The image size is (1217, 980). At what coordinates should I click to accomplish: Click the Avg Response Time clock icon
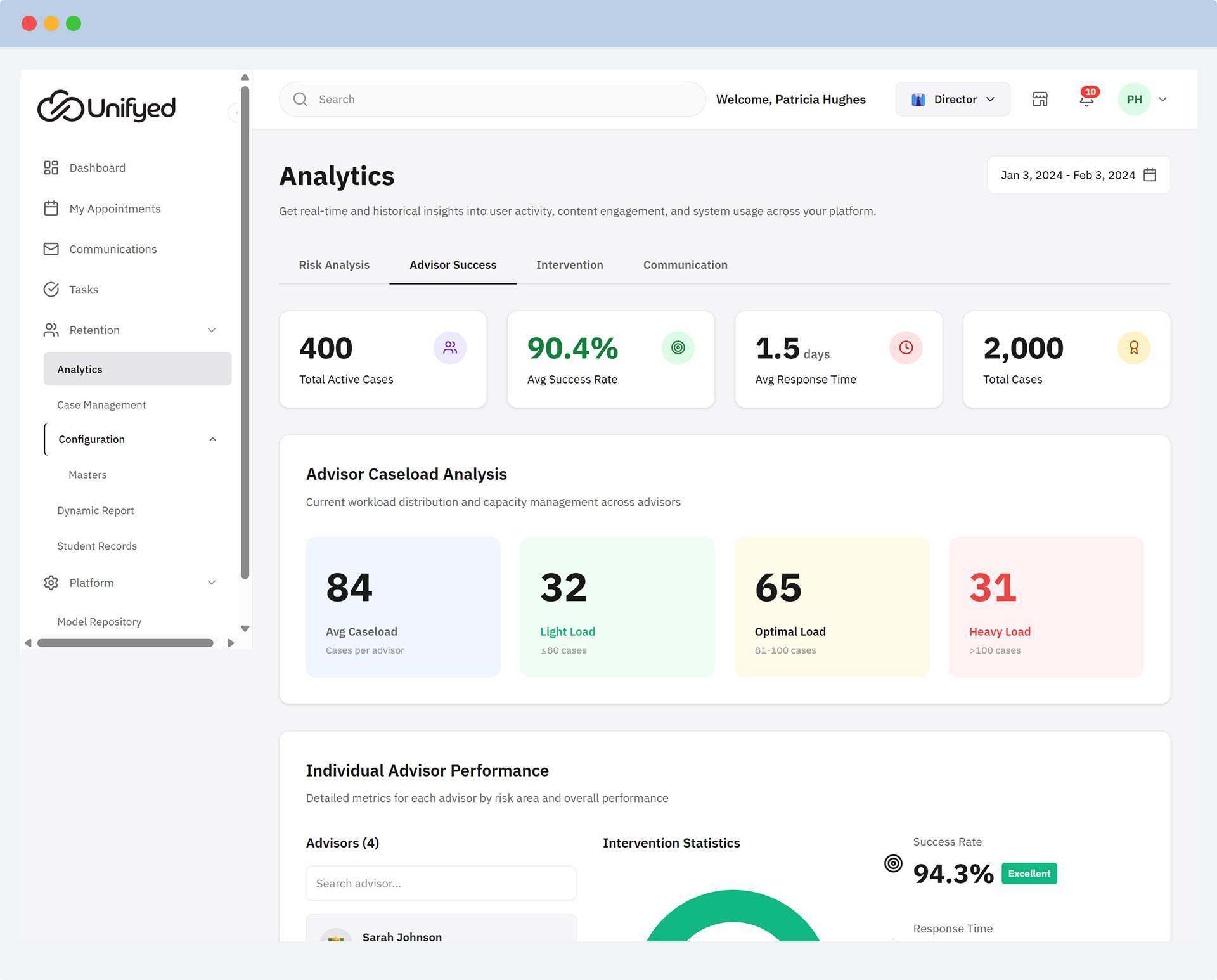coord(906,347)
